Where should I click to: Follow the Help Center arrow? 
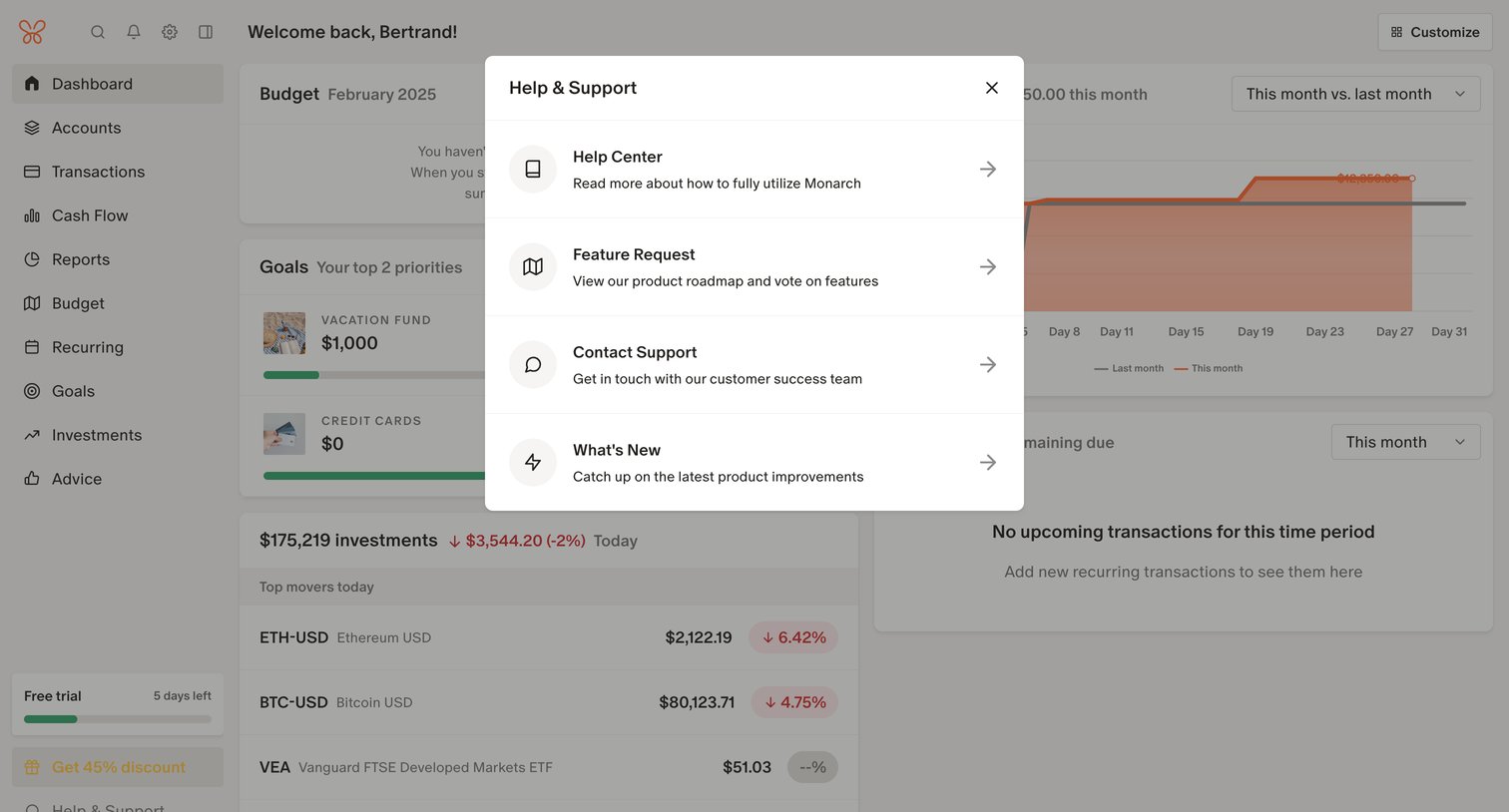pos(988,170)
